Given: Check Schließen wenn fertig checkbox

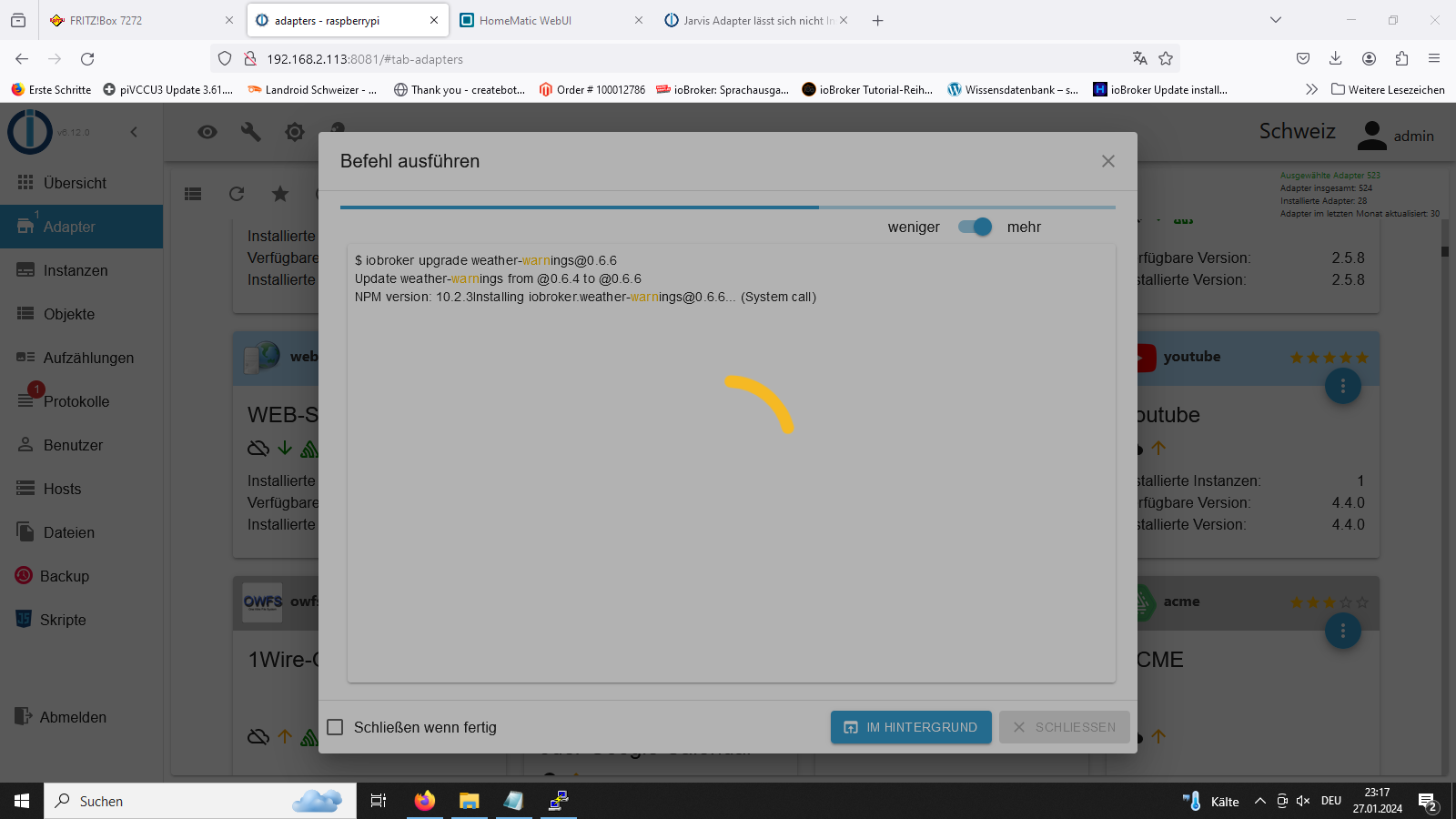Looking at the screenshot, I should click(x=335, y=727).
